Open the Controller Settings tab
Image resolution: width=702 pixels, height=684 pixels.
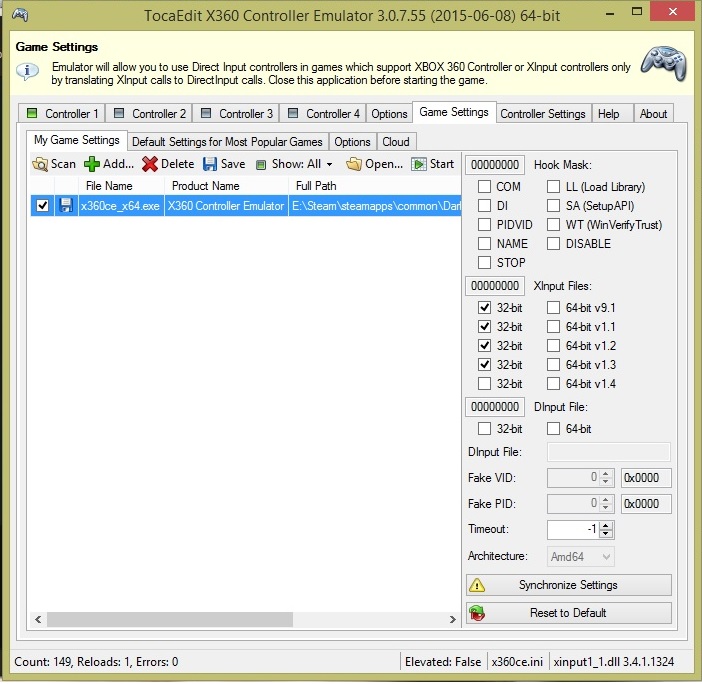coord(543,113)
